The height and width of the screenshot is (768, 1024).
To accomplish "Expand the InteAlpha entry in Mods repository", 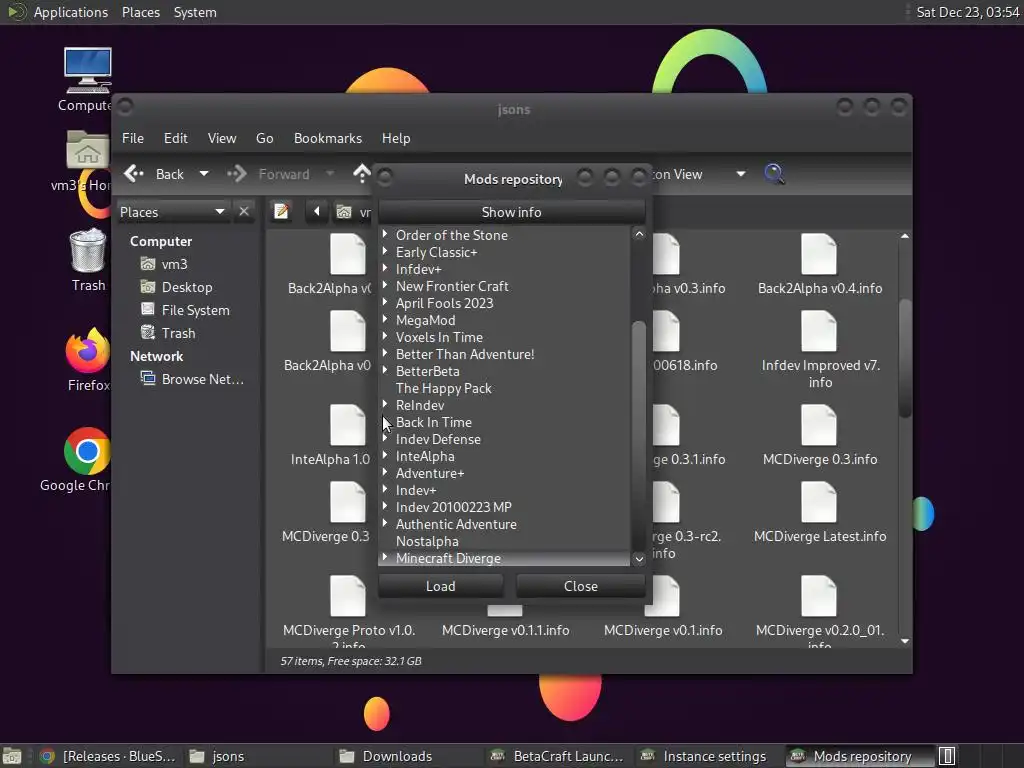I will pyautogui.click(x=385, y=455).
